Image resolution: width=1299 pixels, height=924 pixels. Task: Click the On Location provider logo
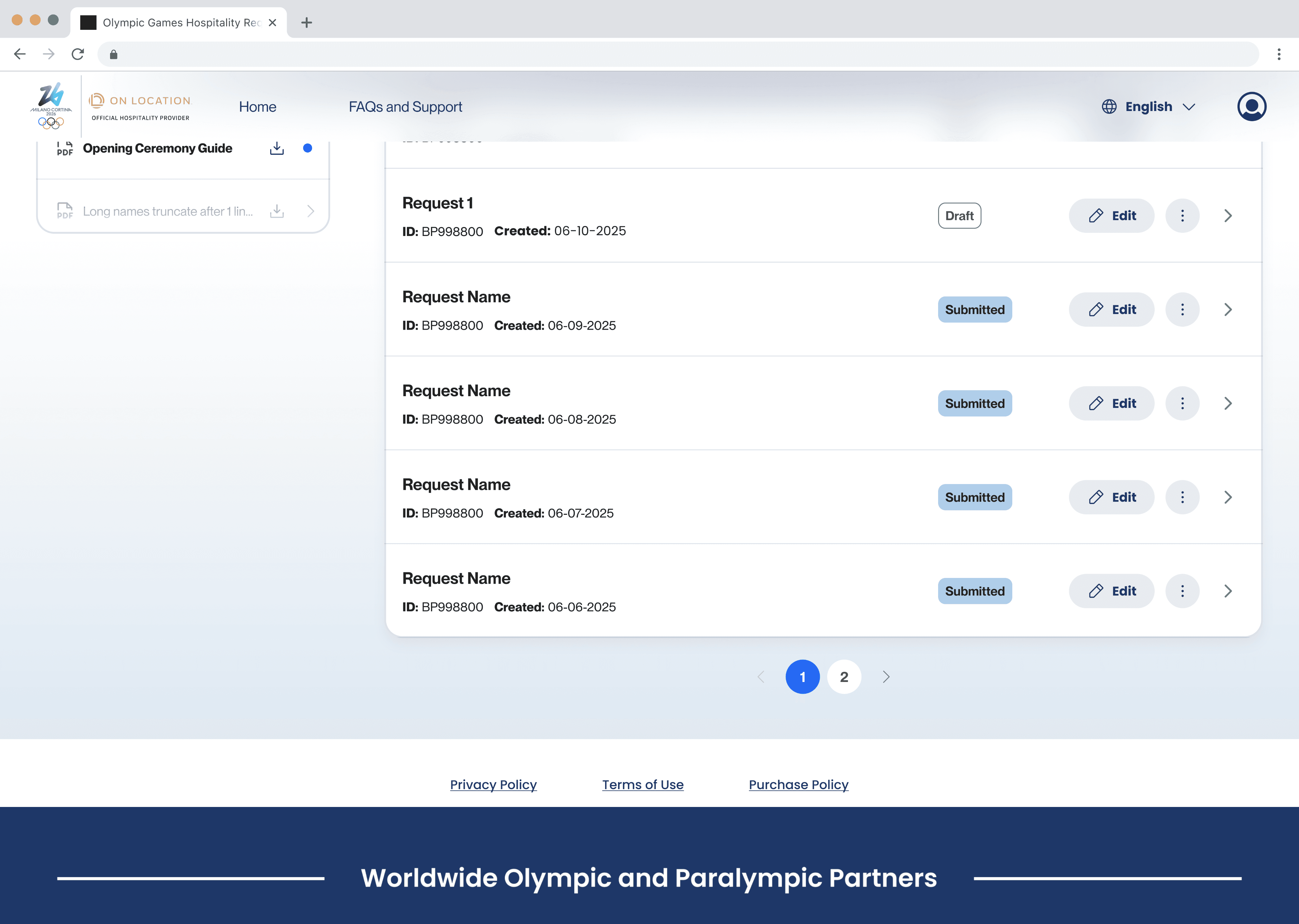[x=140, y=106]
